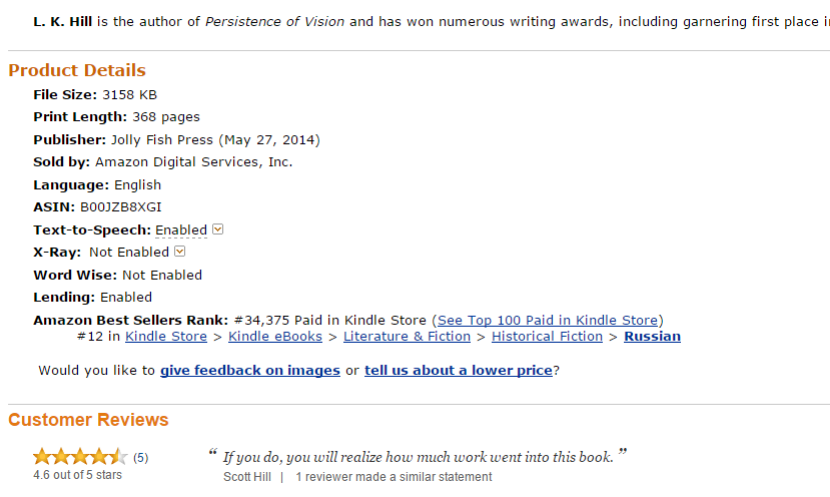Click 1 reviewer made a similar statement
The image size is (830, 497).
393,477
